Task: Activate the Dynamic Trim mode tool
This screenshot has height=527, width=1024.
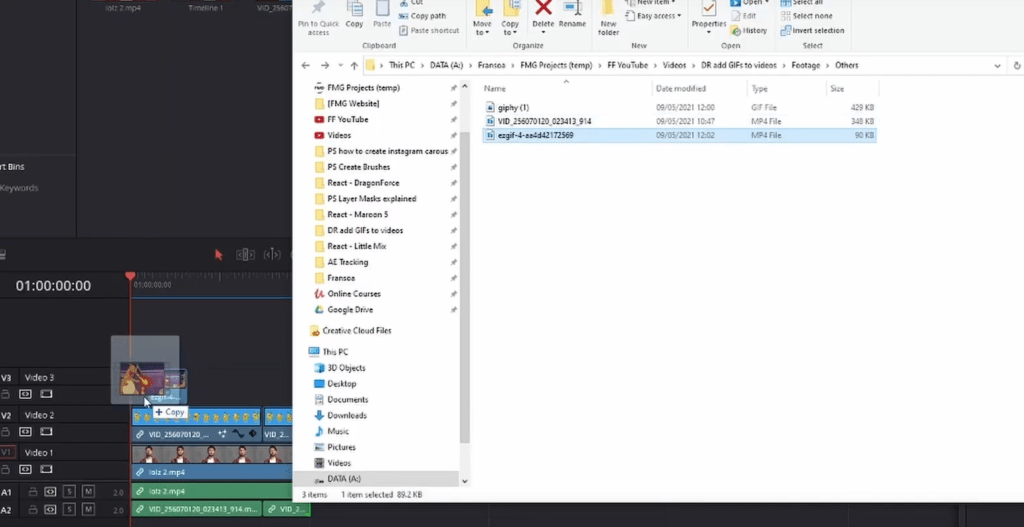Action: coord(272,255)
